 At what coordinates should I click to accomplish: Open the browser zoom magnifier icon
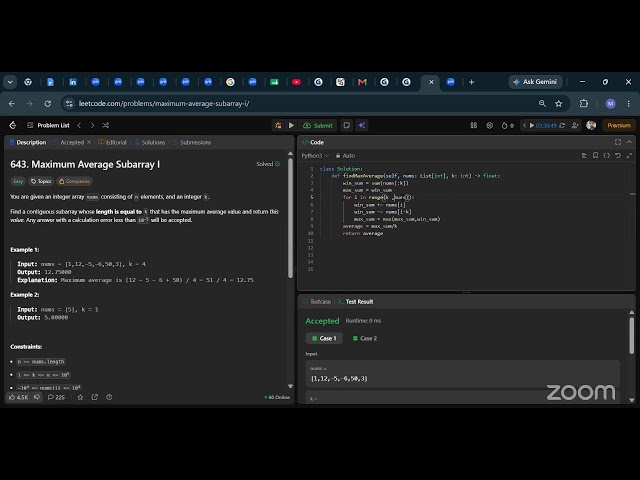542,104
